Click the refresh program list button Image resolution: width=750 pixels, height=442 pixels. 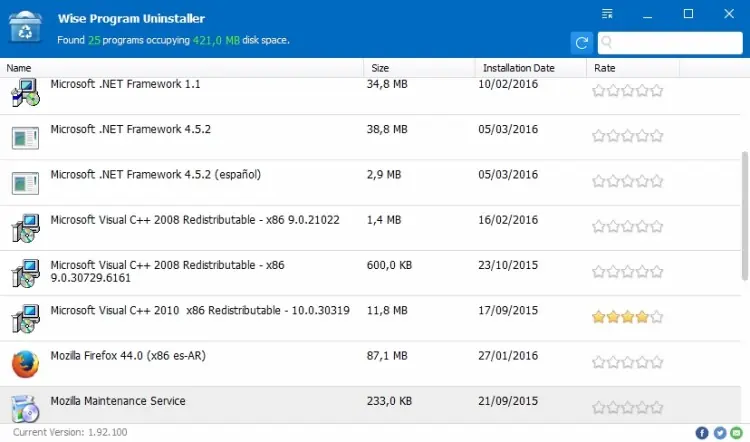point(582,43)
